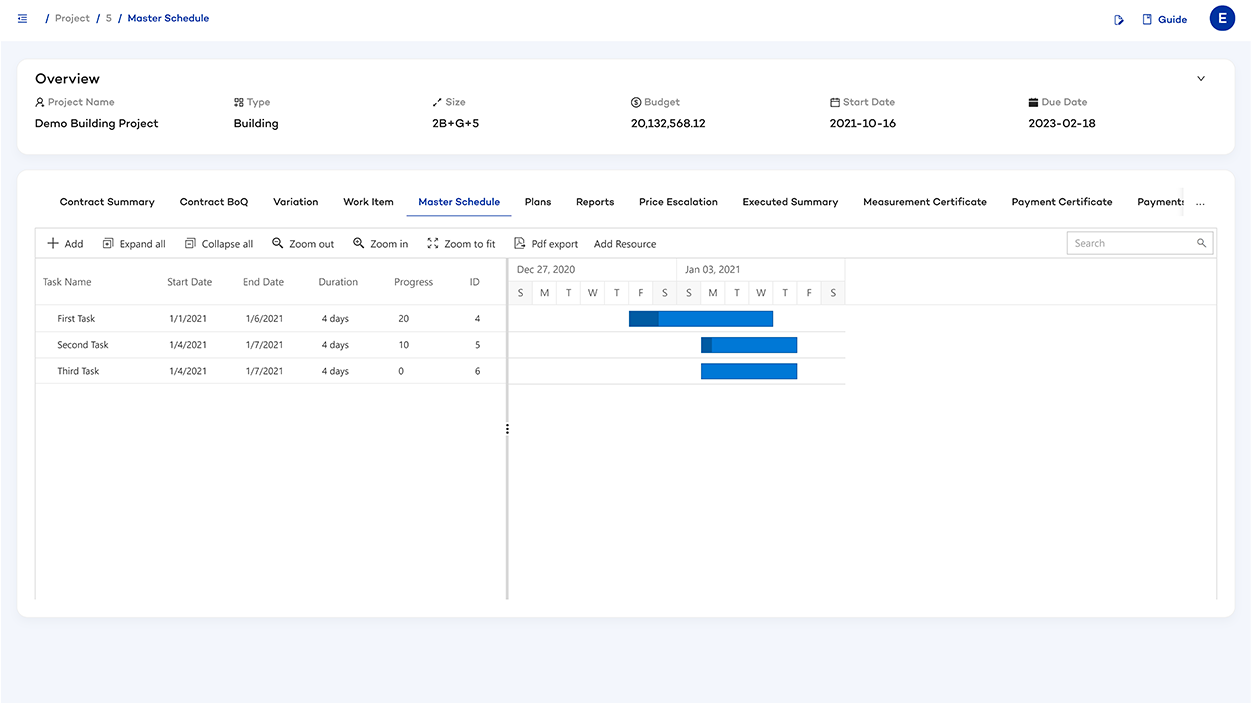This screenshot has width=1251, height=703.
Task: Export the schedule using Pdf export
Action: (x=546, y=244)
